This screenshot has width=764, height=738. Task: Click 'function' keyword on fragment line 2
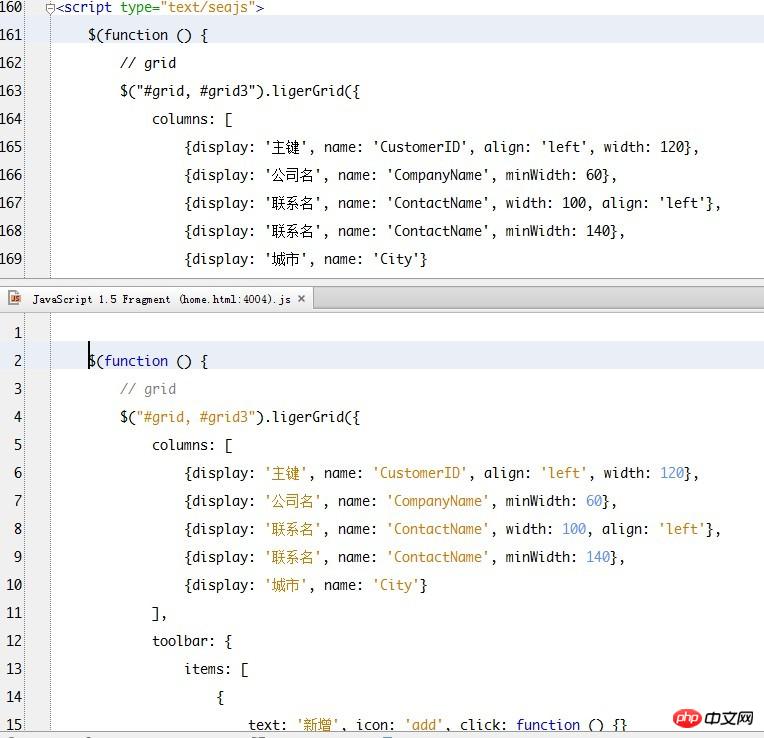[x=136, y=361]
